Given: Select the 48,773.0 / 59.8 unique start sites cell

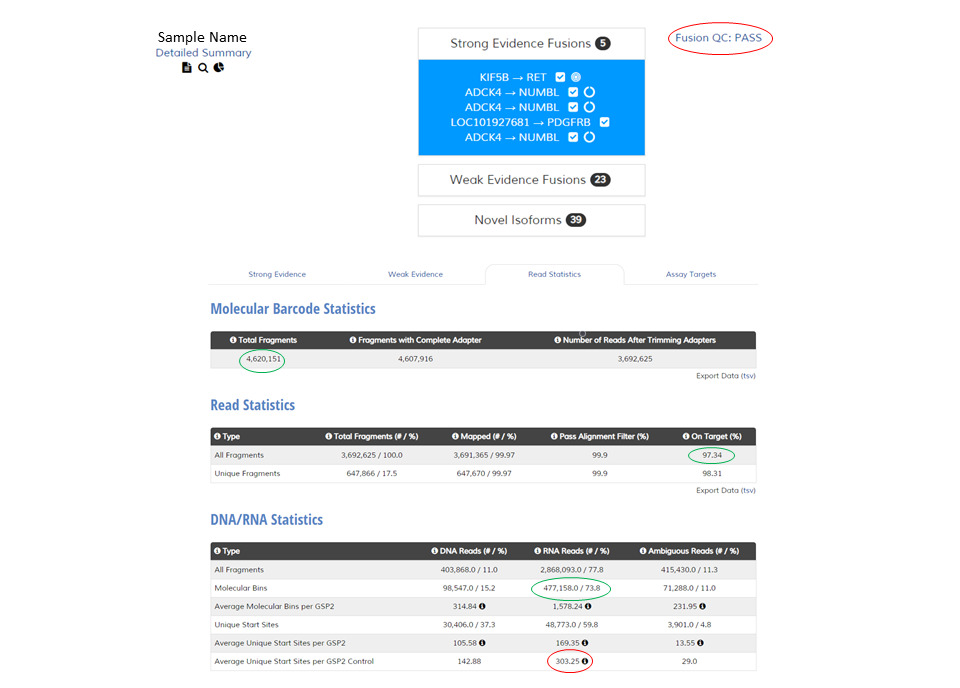Looking at the screenshot, I should [571, 625].
